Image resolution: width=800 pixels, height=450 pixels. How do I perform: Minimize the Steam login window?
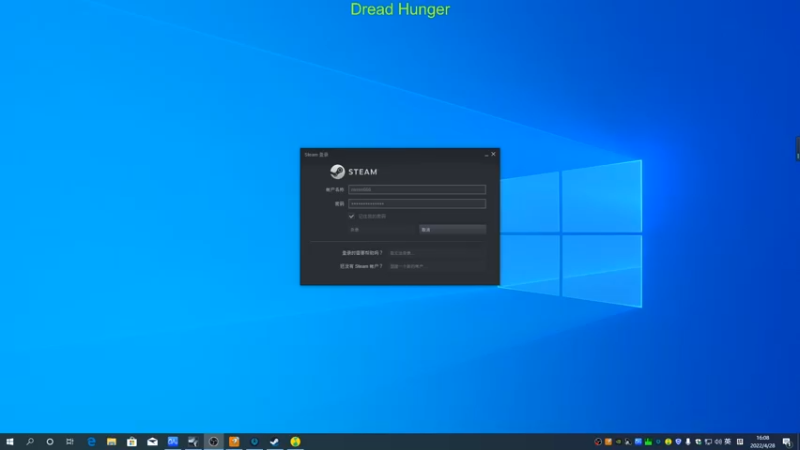coord(486,154)
